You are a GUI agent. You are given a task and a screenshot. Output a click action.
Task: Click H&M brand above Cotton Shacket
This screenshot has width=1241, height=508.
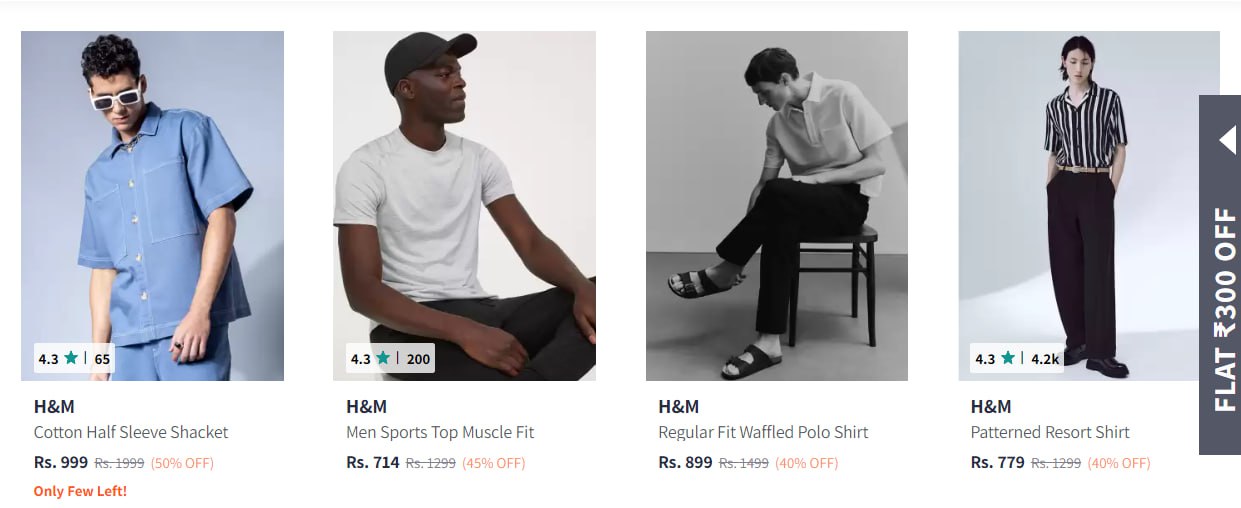tap(54, 406)
